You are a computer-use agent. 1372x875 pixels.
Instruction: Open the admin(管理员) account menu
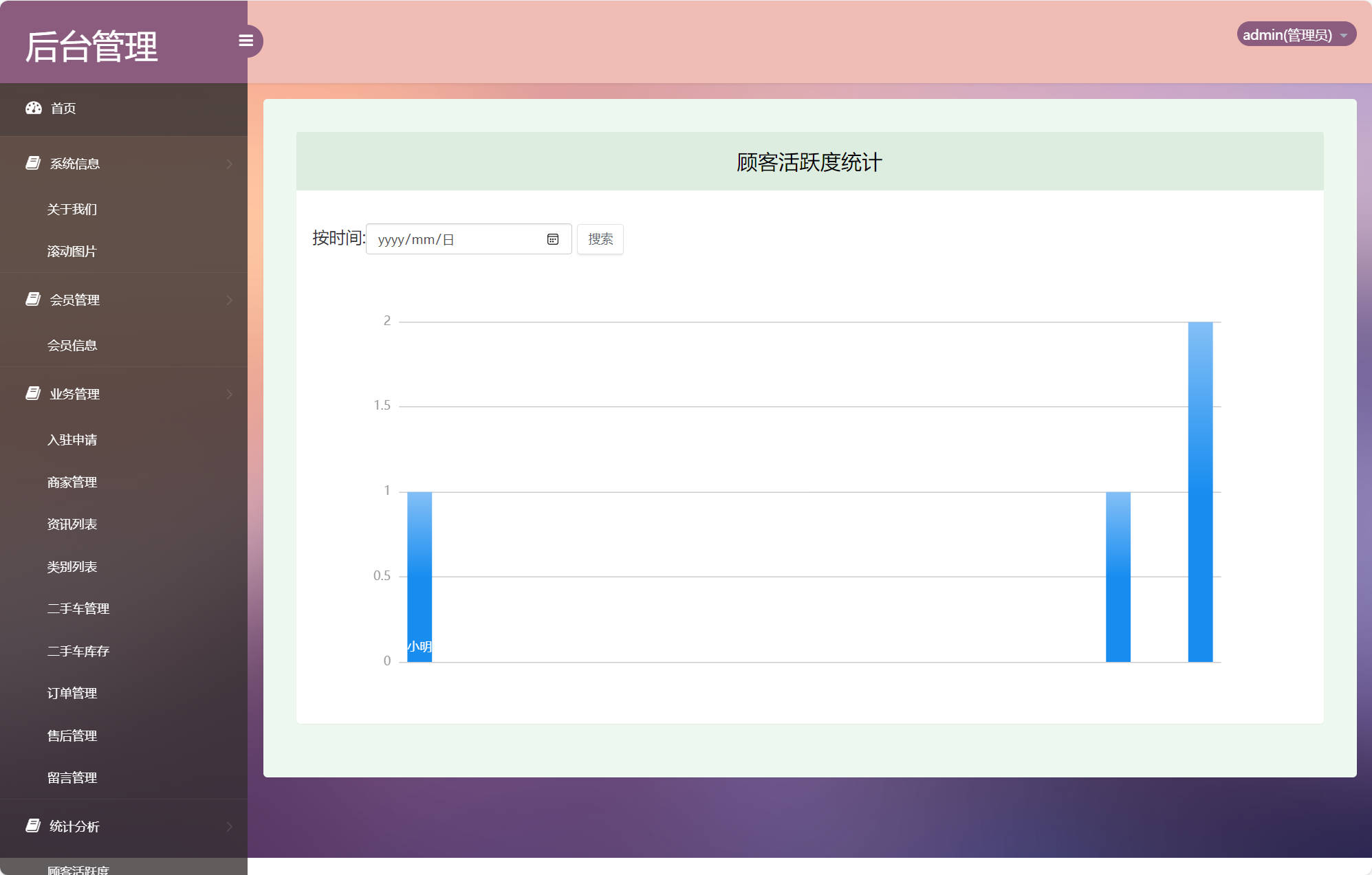[1296, 34]
